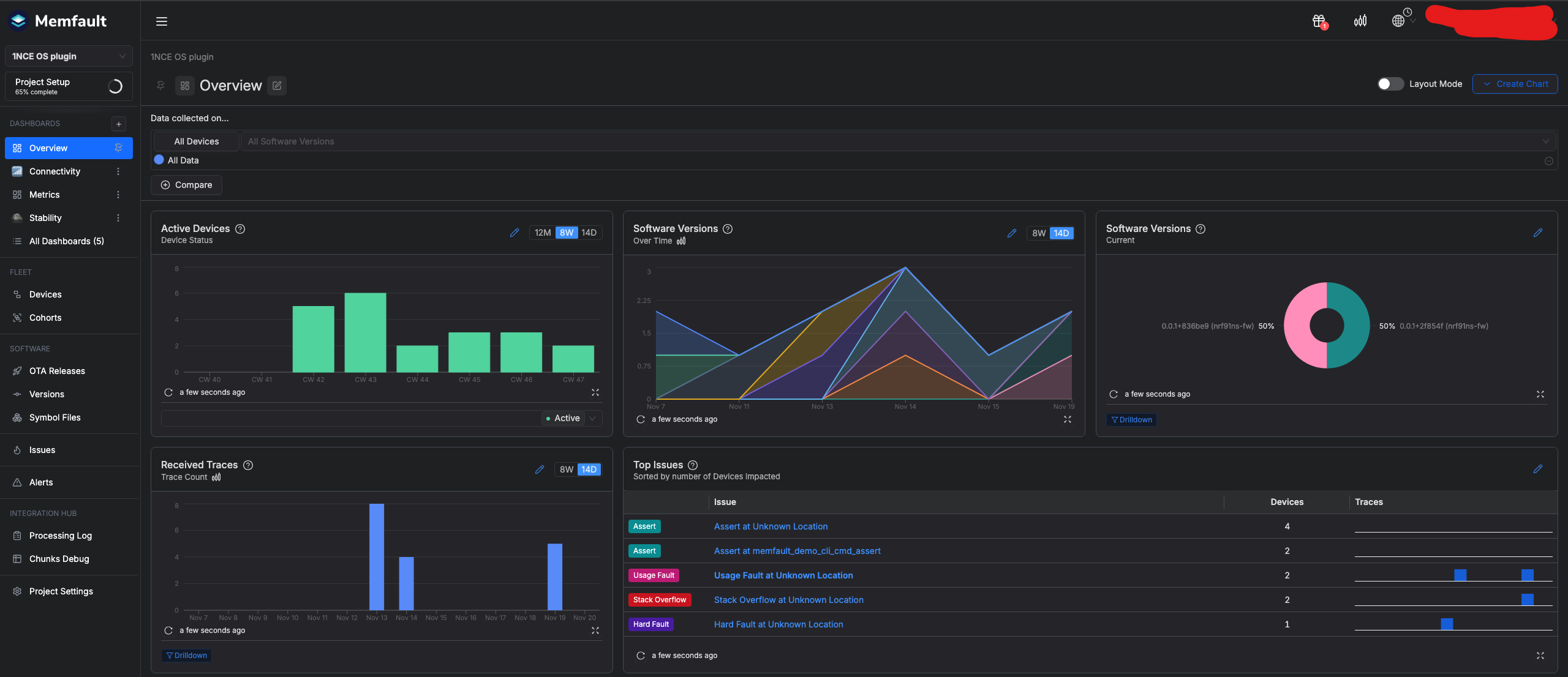The width and height of the screenshot is (1568, 677).
Task: Open Stack Overflow at Unknown Location issue
Action: [x=788, y=600]
